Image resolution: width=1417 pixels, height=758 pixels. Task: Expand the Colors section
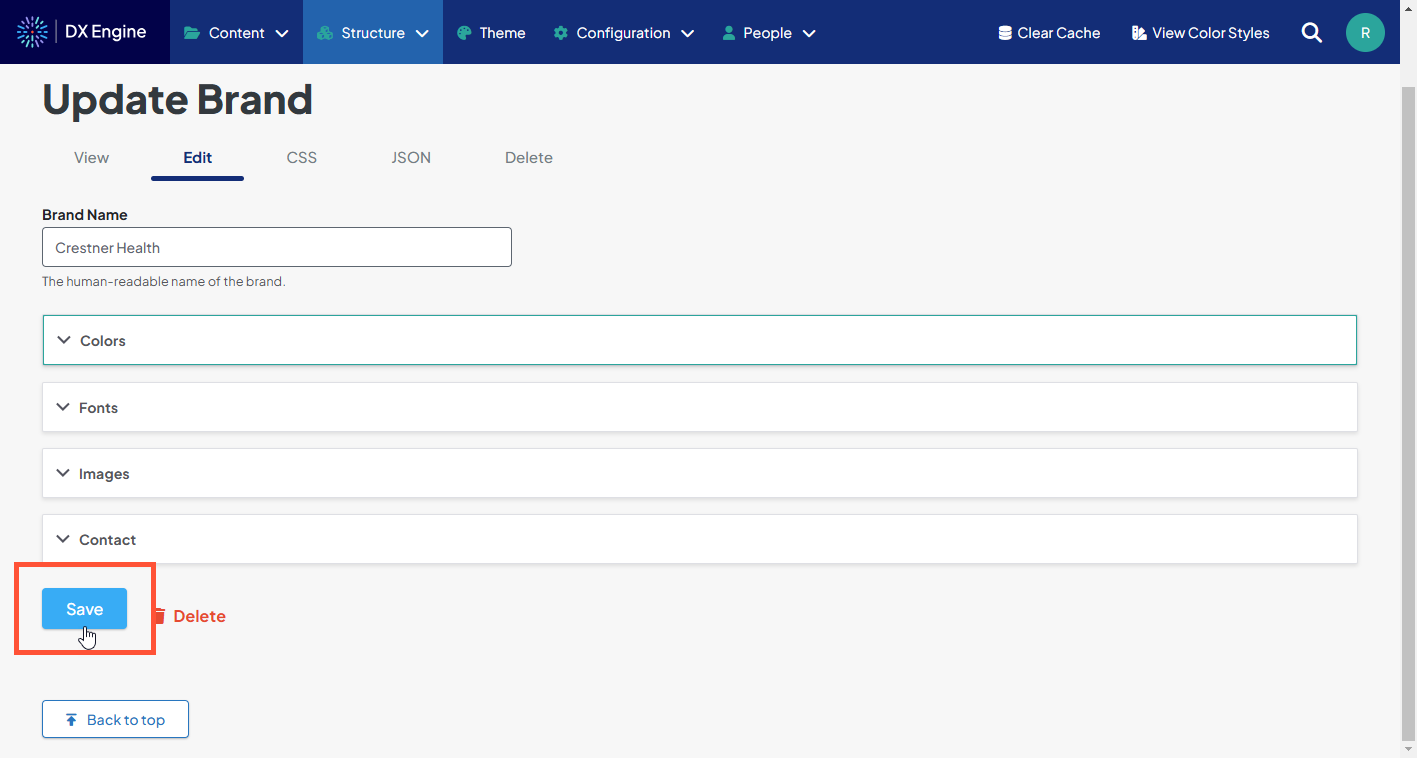pyautogui.click(x=700, y=341)
